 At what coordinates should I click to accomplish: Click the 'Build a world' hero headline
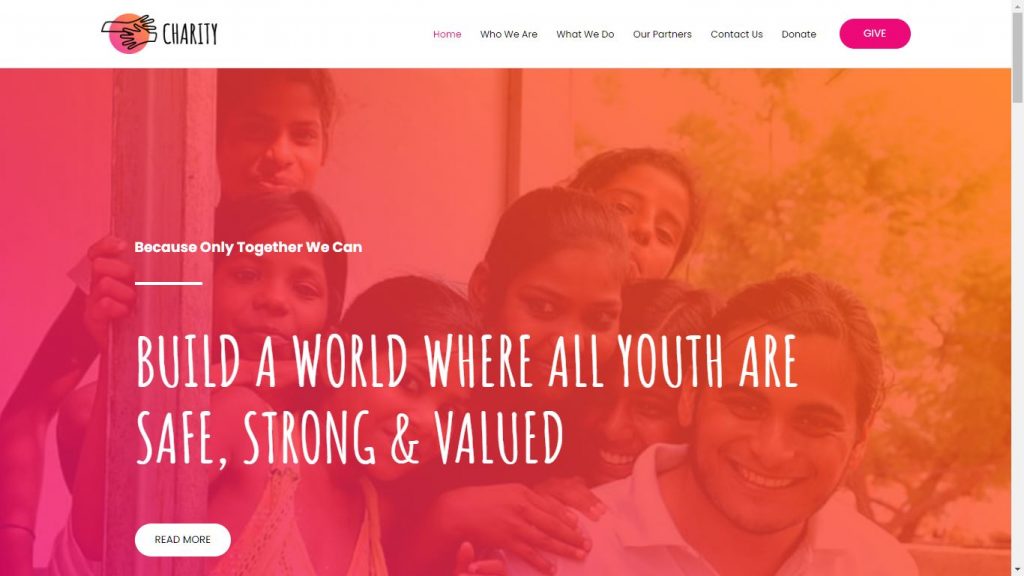click(466, 361)
